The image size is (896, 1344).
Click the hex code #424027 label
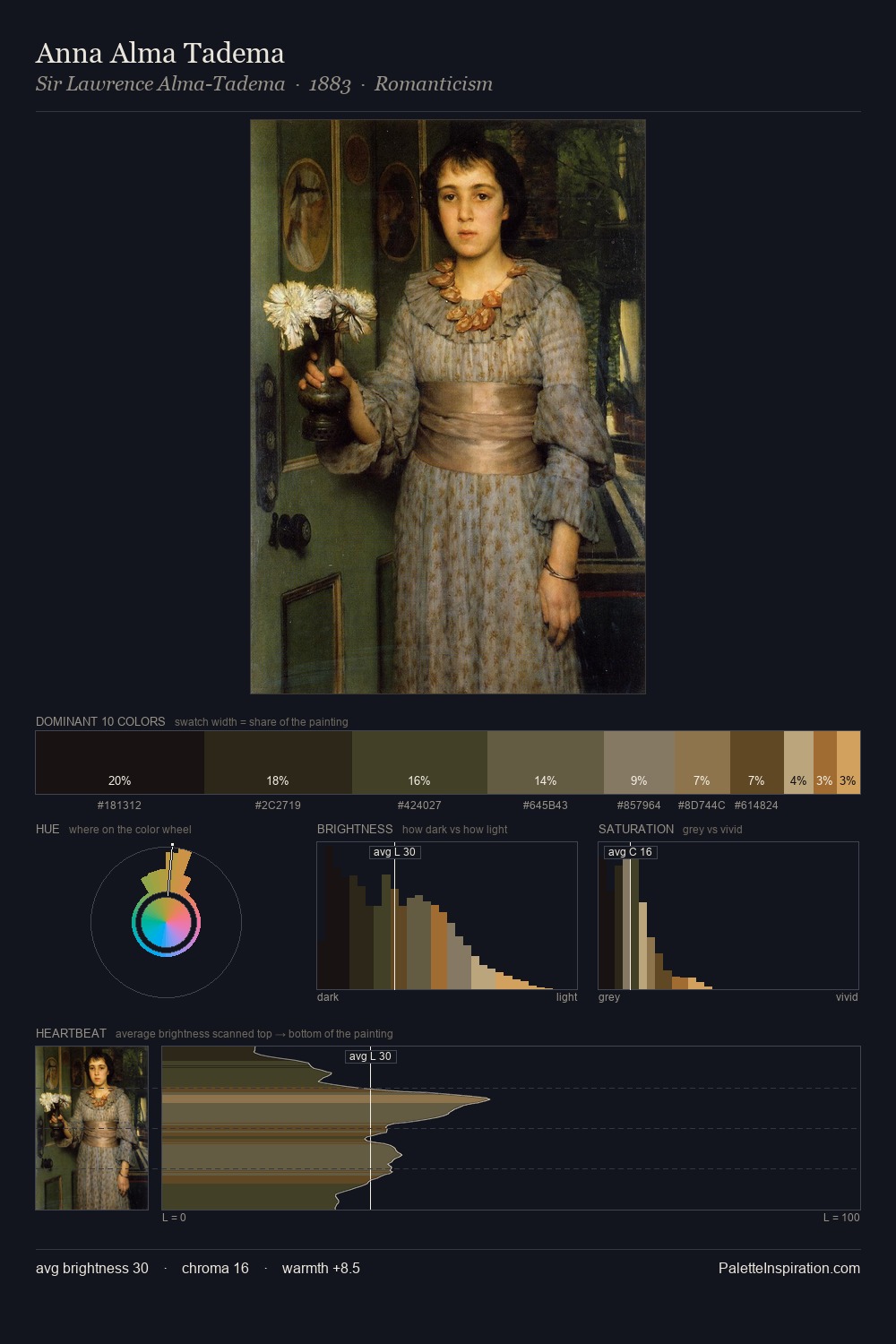tap(419, 806)
